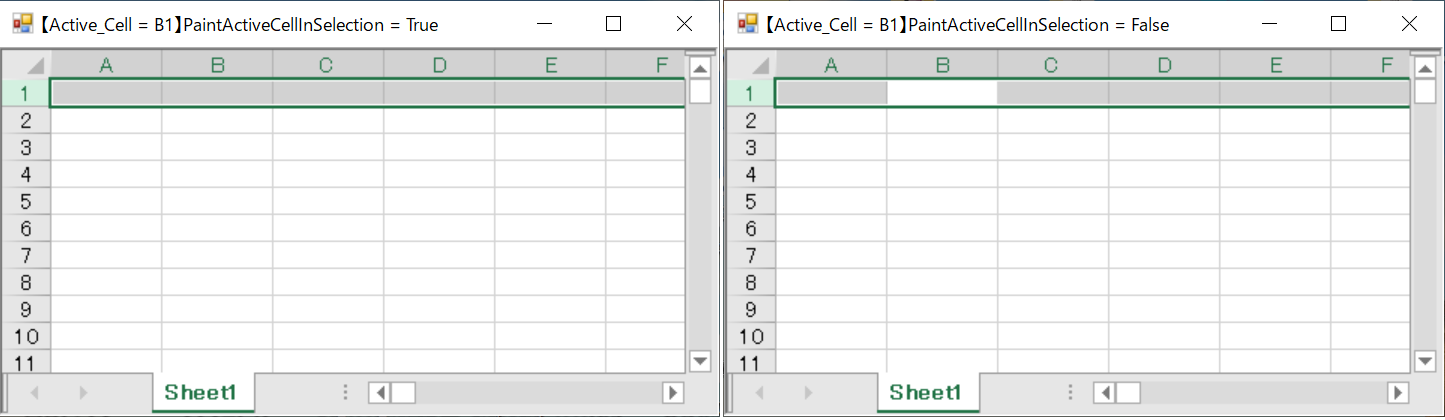Select column B header in the True window

[x=217, y=65]
